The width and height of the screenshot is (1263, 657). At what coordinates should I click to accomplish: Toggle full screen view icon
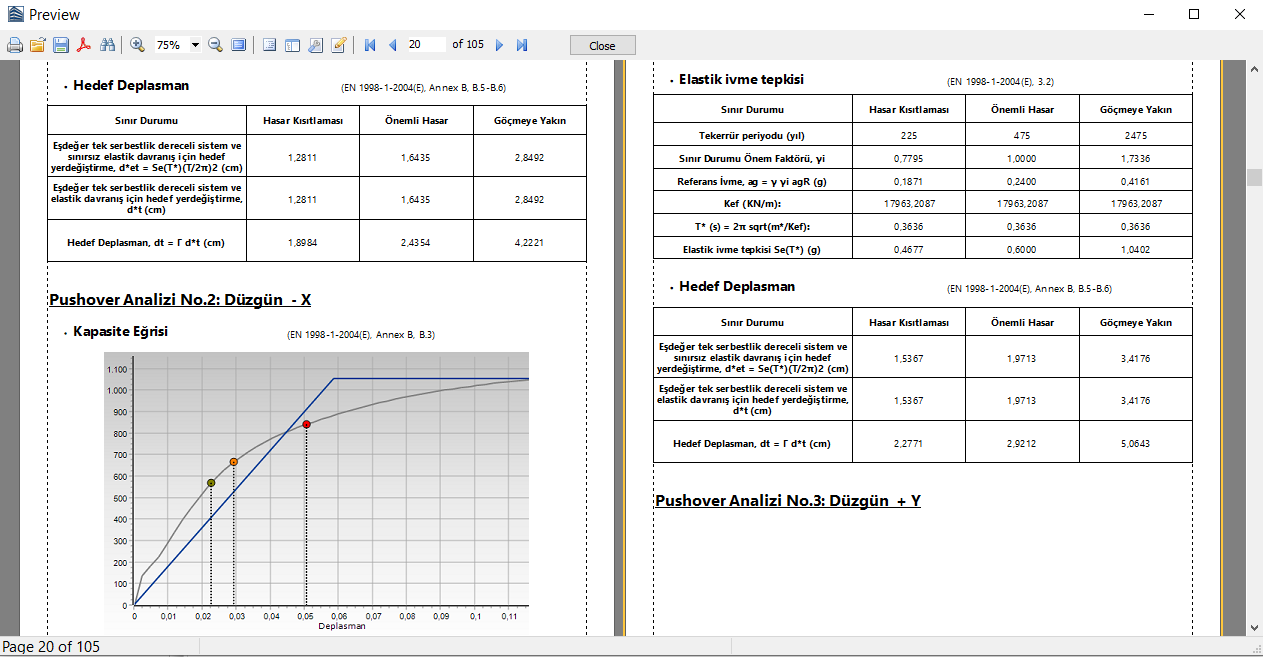coord(239,45)
